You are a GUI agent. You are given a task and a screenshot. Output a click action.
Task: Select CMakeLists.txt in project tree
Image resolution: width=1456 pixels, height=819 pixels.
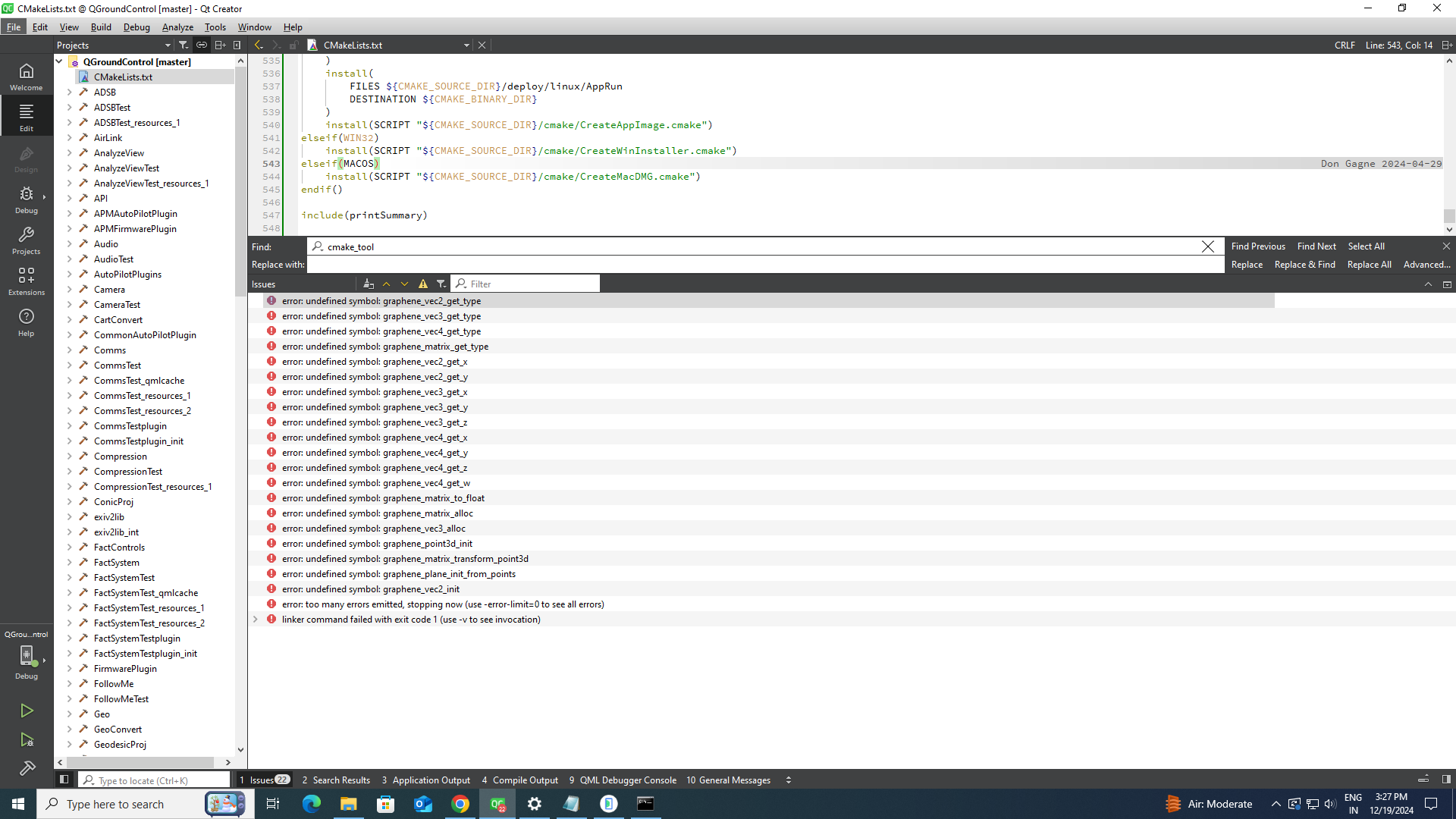[123, 77]
